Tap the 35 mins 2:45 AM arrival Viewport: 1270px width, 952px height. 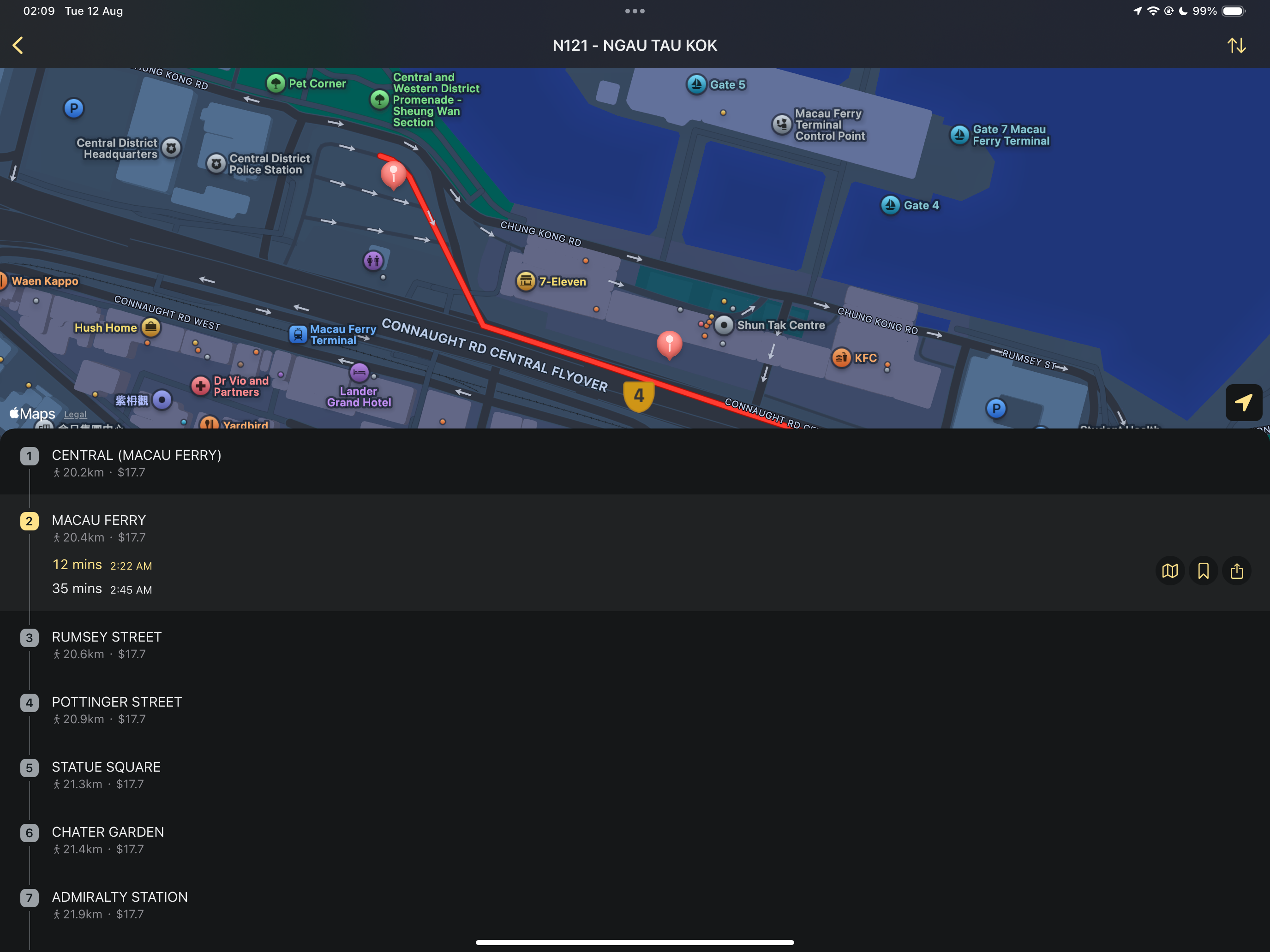[x=102, y=589]
